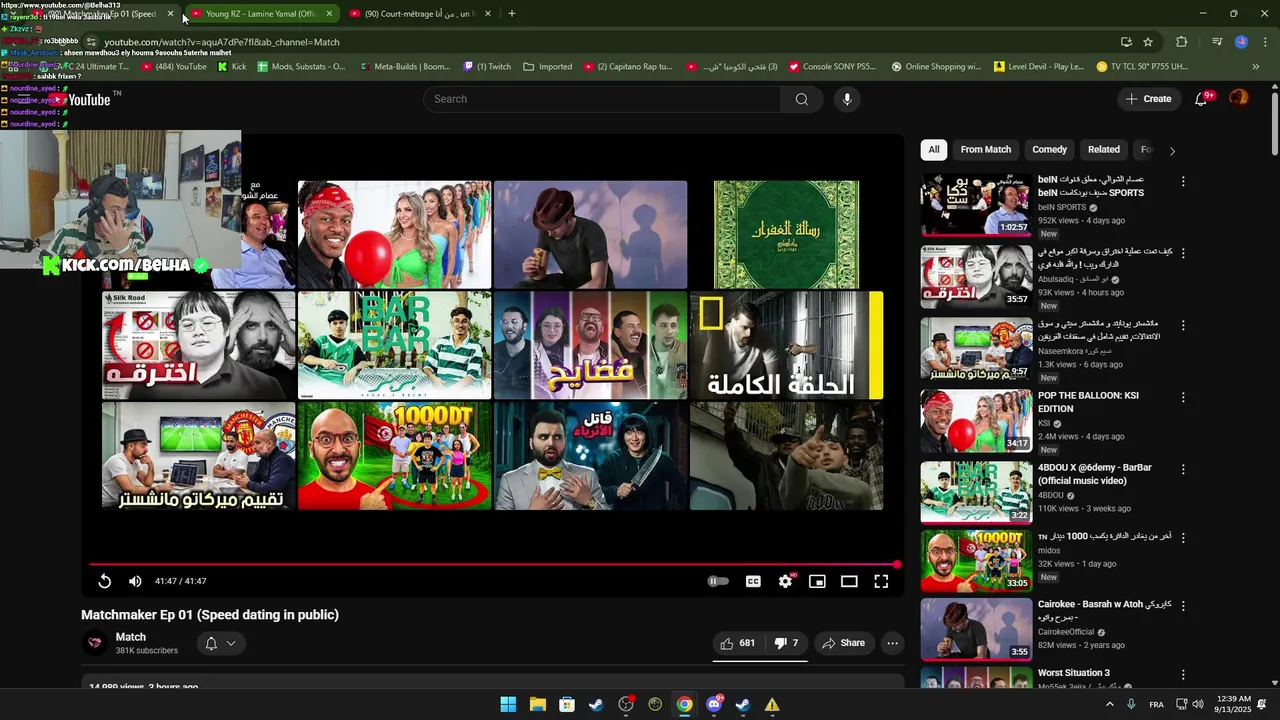Screen dimensions: 1280x720
Task: Open POP THE BALLOON: KSI EDITION title
Action: pos(1088,402)
